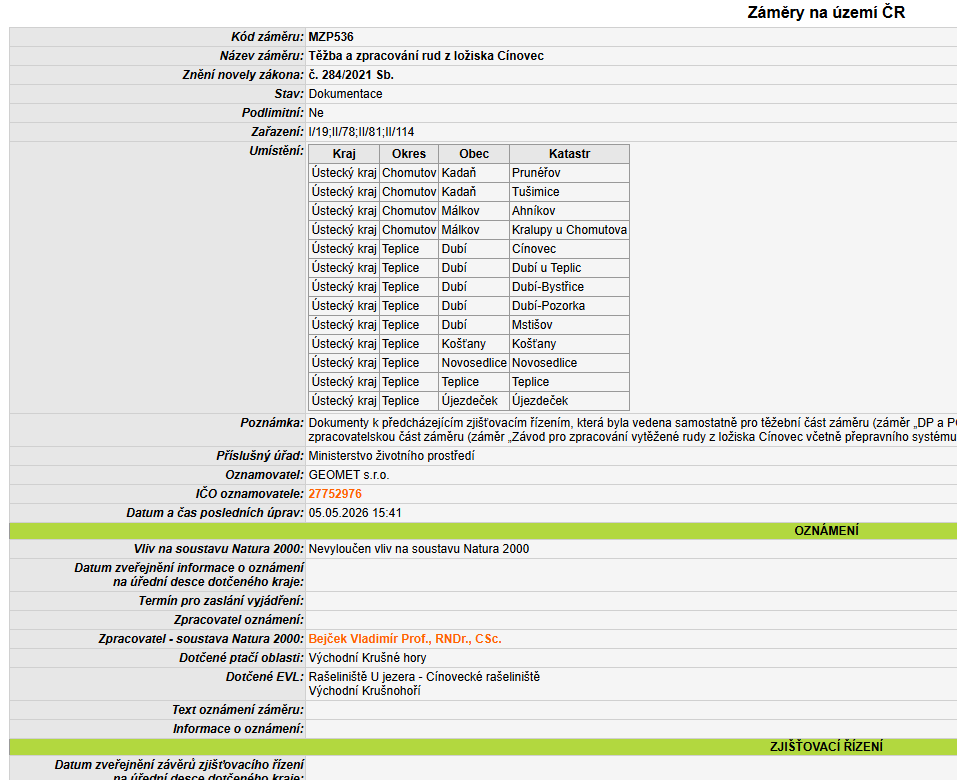Image resolution: width=957 pixels, height=780 pixels.
Task: Click the authority Ministerstvo životního prostředí
Action: [391, 455]
